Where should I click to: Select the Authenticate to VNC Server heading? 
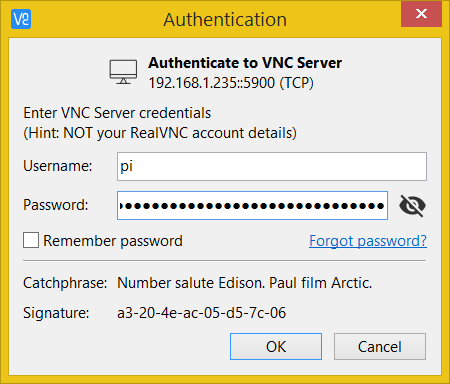[245, 63]
